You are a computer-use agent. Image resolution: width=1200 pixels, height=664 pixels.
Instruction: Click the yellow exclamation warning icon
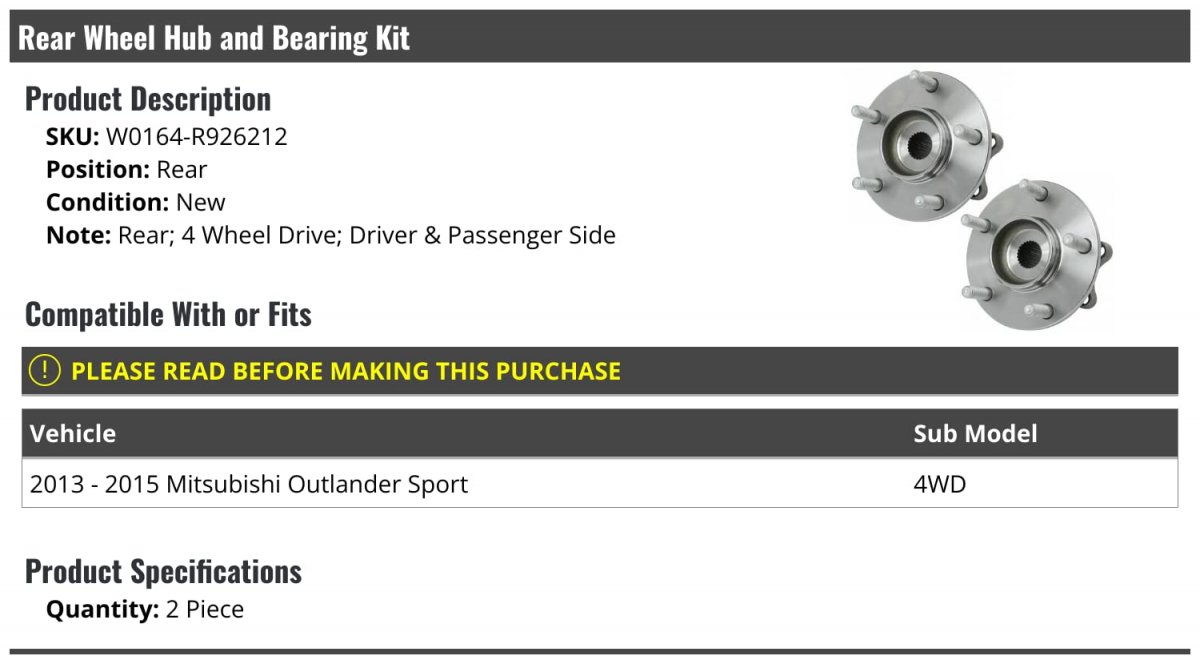45,371
